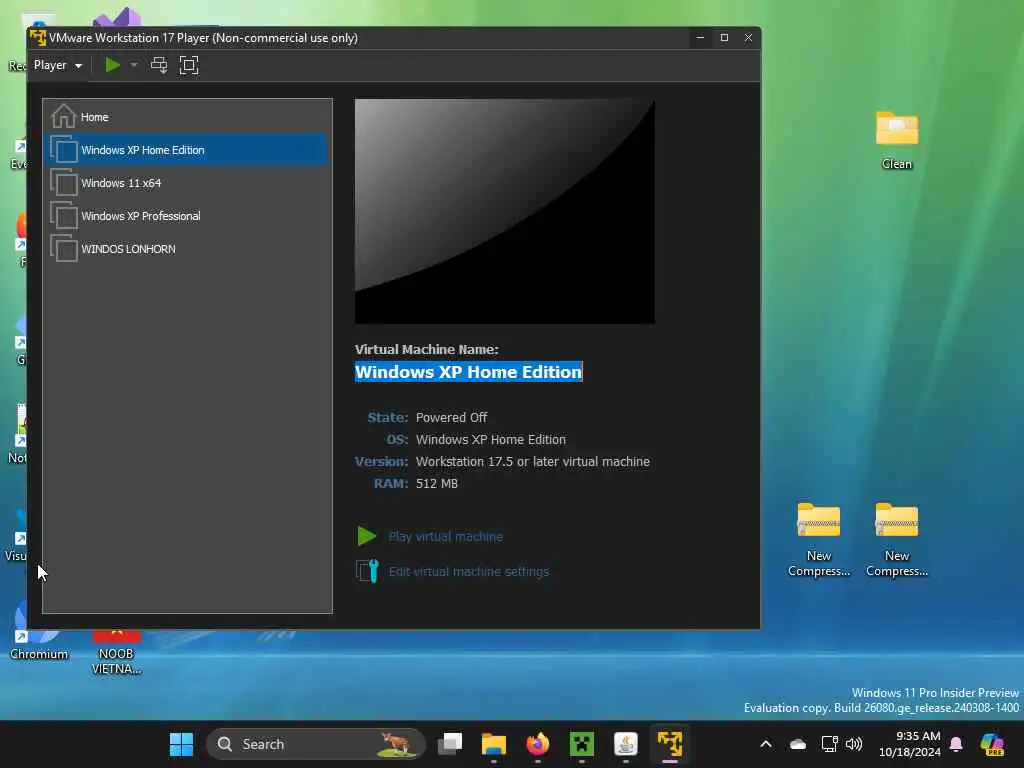Screen dimensions: 1024x768
Task: Click Play virtual machine link
Action: coord(445,537)
